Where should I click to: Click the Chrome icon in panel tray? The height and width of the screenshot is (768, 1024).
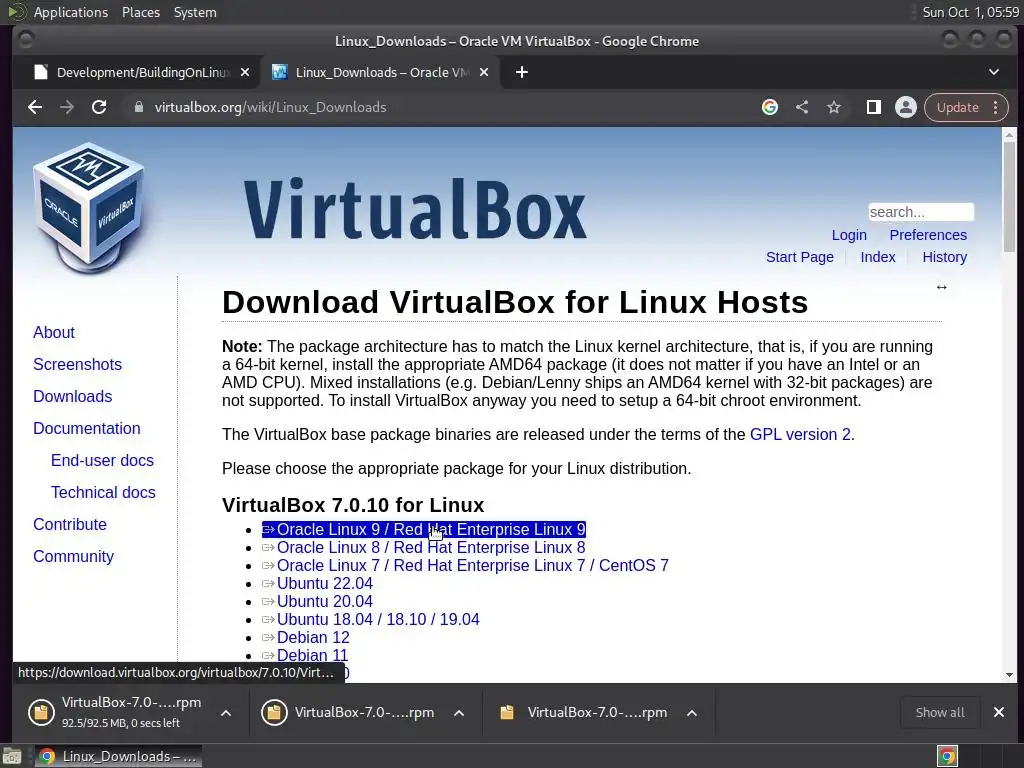coord(948,757)
